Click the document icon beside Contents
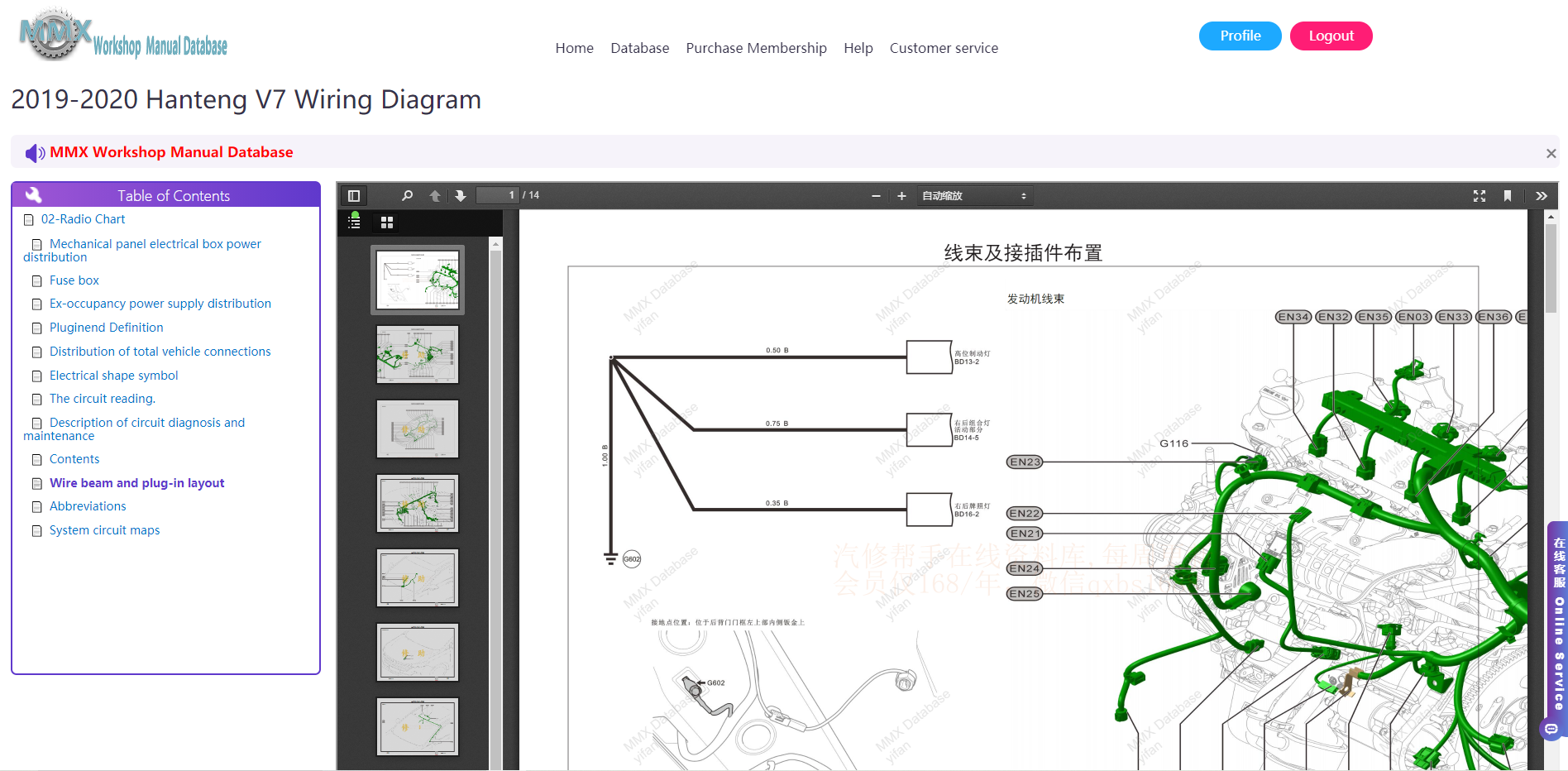Image resolution: width=1568 pixels, height=771 pixels. pos(36,460)
